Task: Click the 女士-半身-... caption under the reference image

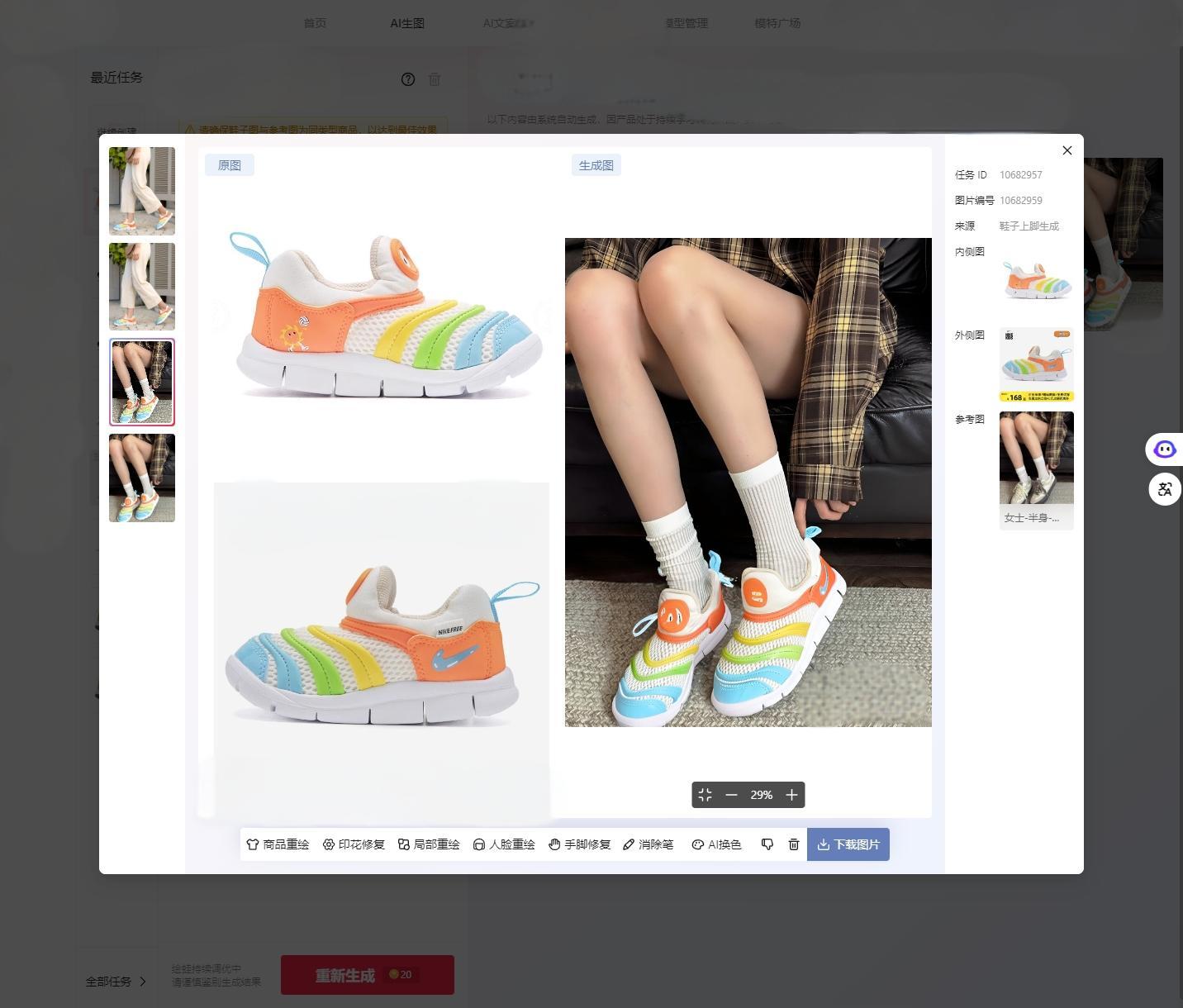Action: (x=1032, y=518)
